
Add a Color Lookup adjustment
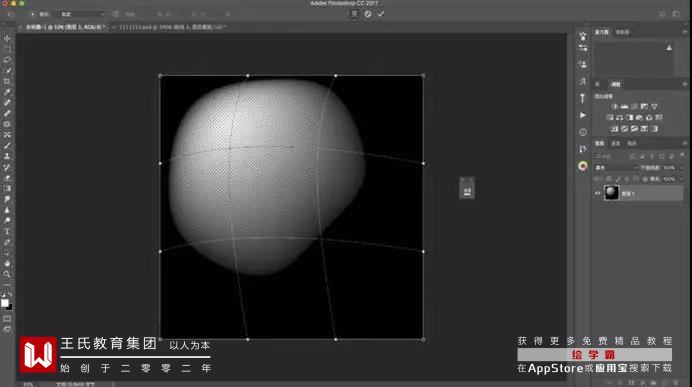[659, 117]
